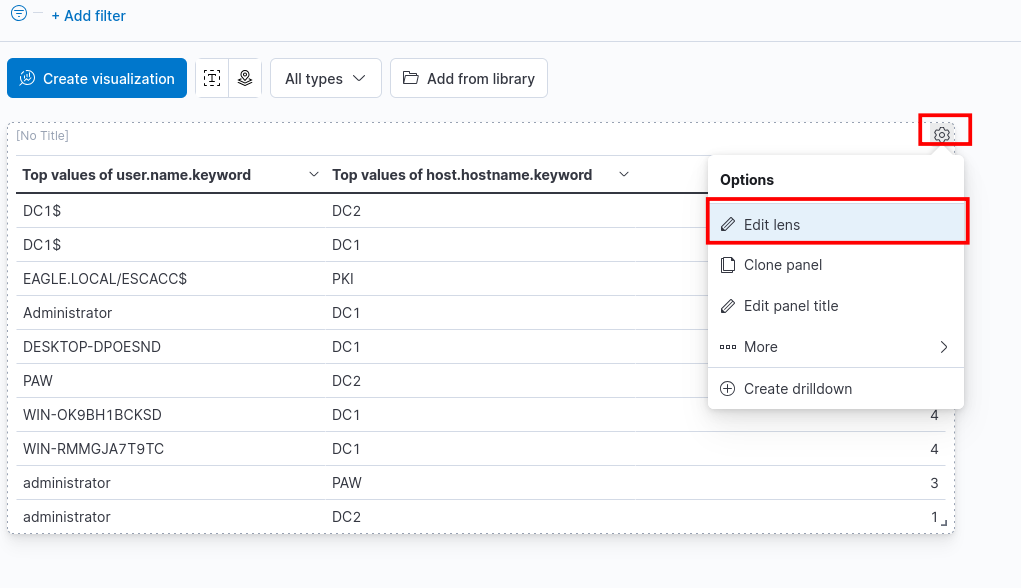Image resolution: width=1021 pixels, height=588 pixels.
Task: Click the plus icon beside Create drilldown
Action: point(728,389)
